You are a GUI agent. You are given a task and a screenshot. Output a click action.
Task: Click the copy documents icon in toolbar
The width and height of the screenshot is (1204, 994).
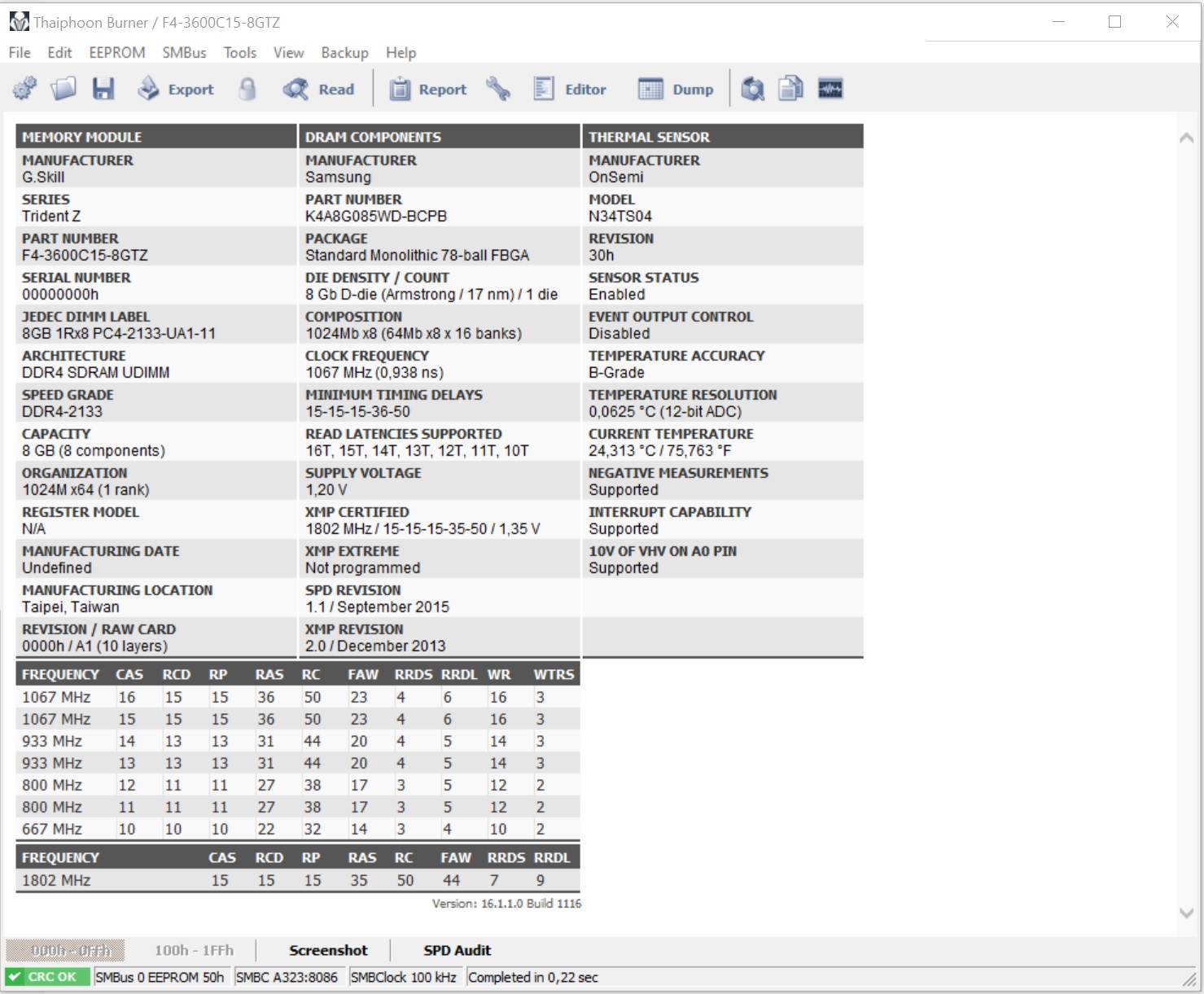coord(791,89)
